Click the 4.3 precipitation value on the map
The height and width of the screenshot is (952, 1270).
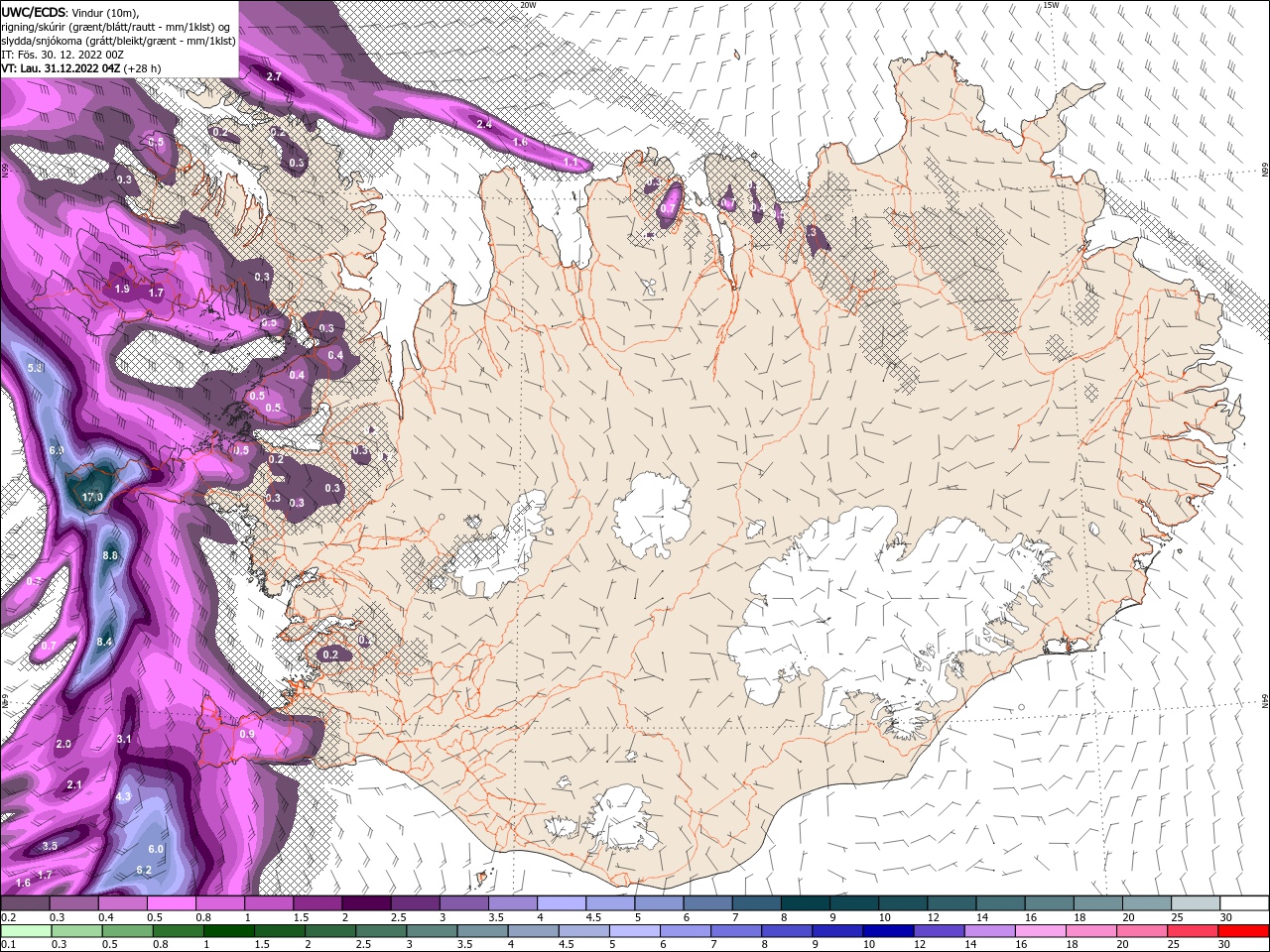click(124, 796)
